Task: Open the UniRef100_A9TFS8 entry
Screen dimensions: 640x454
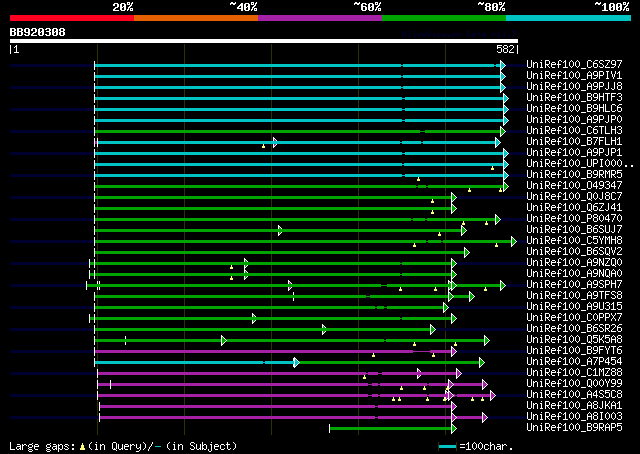Action: click(574, 296)
